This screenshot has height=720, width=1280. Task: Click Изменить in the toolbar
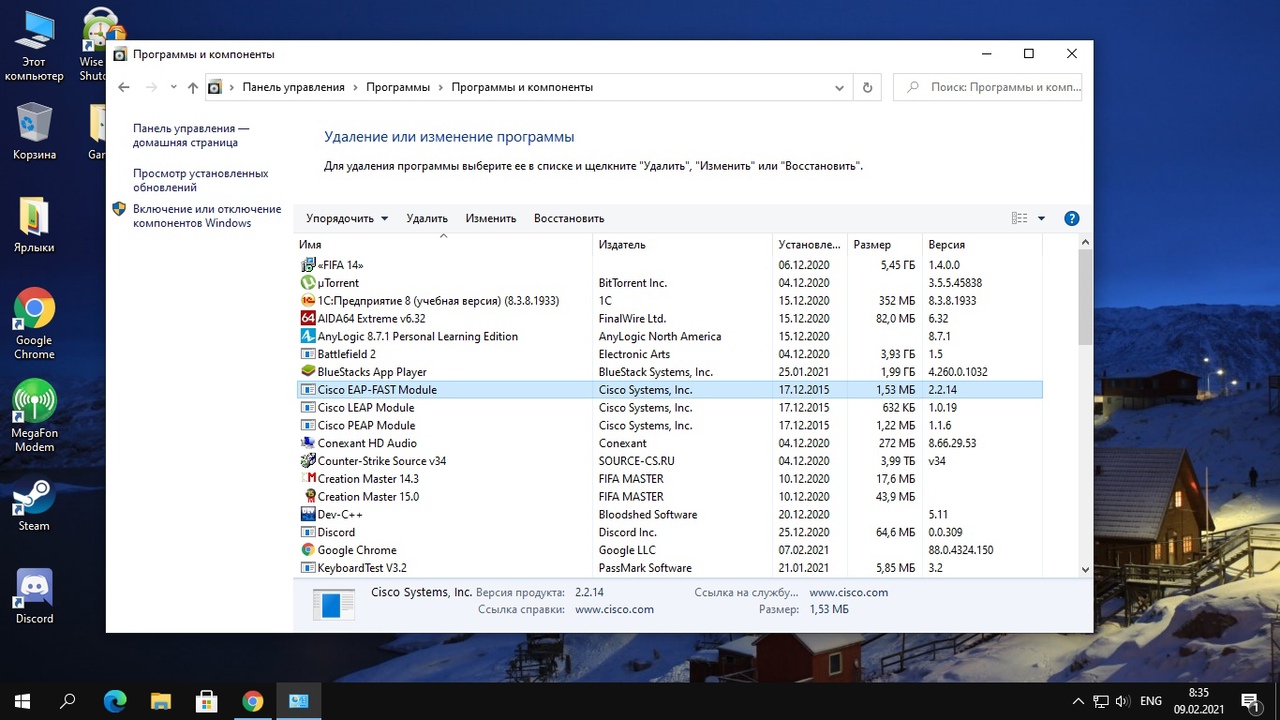pos(490,218)
